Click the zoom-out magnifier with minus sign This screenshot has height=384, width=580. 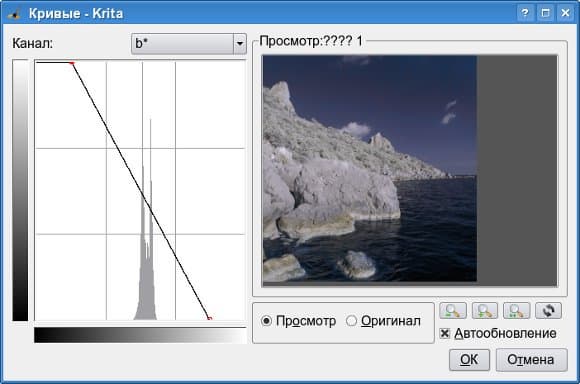(x=453, y=311)
